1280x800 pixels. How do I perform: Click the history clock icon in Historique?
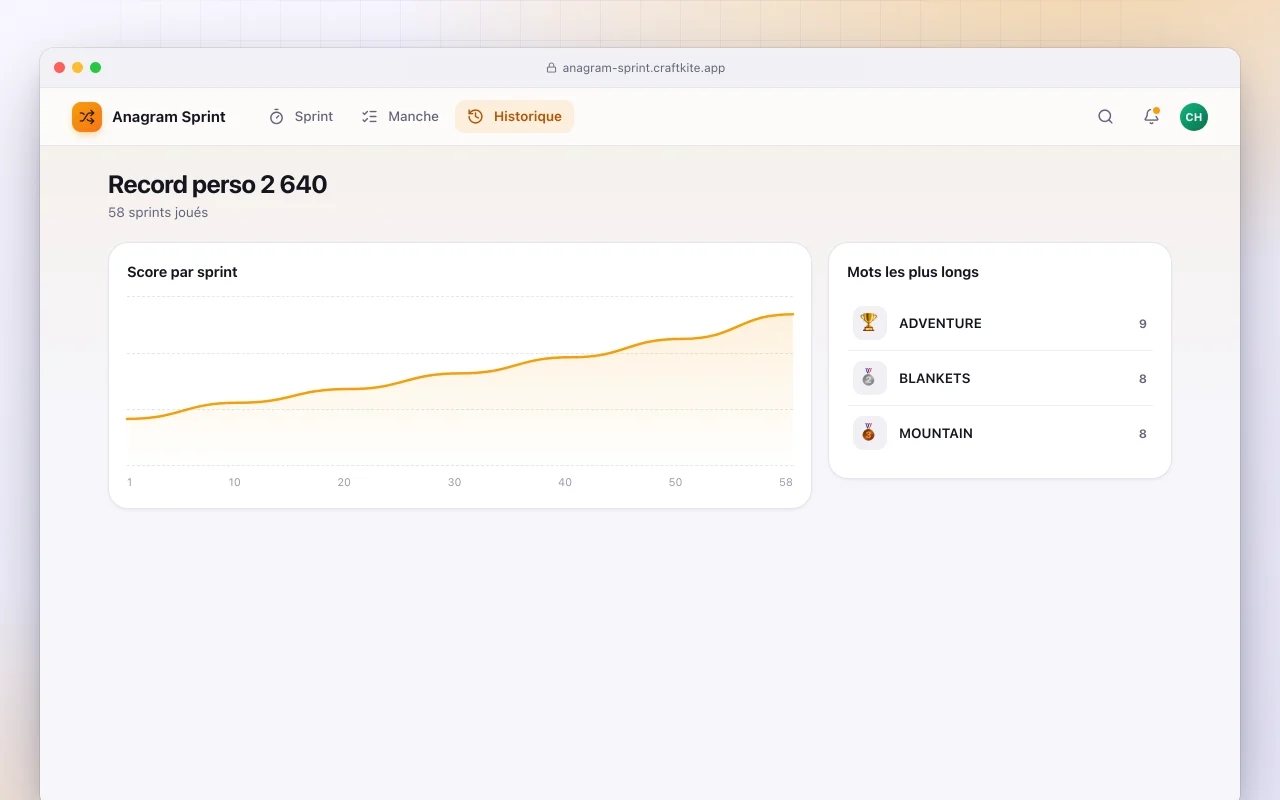pyautogui.click(x=476, y=117)
